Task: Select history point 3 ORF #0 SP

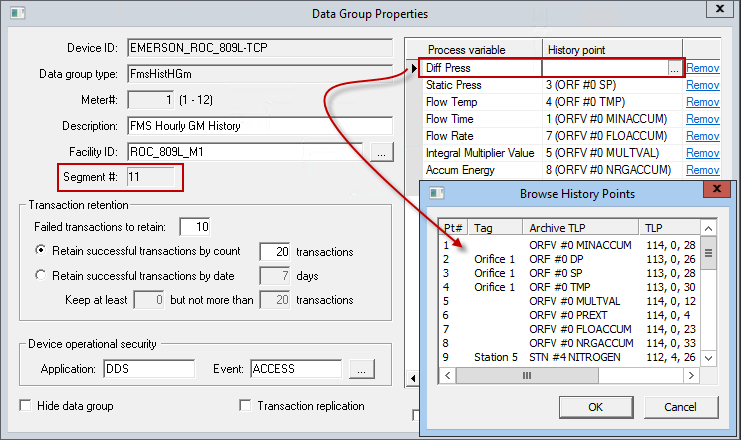Action: 569,273
